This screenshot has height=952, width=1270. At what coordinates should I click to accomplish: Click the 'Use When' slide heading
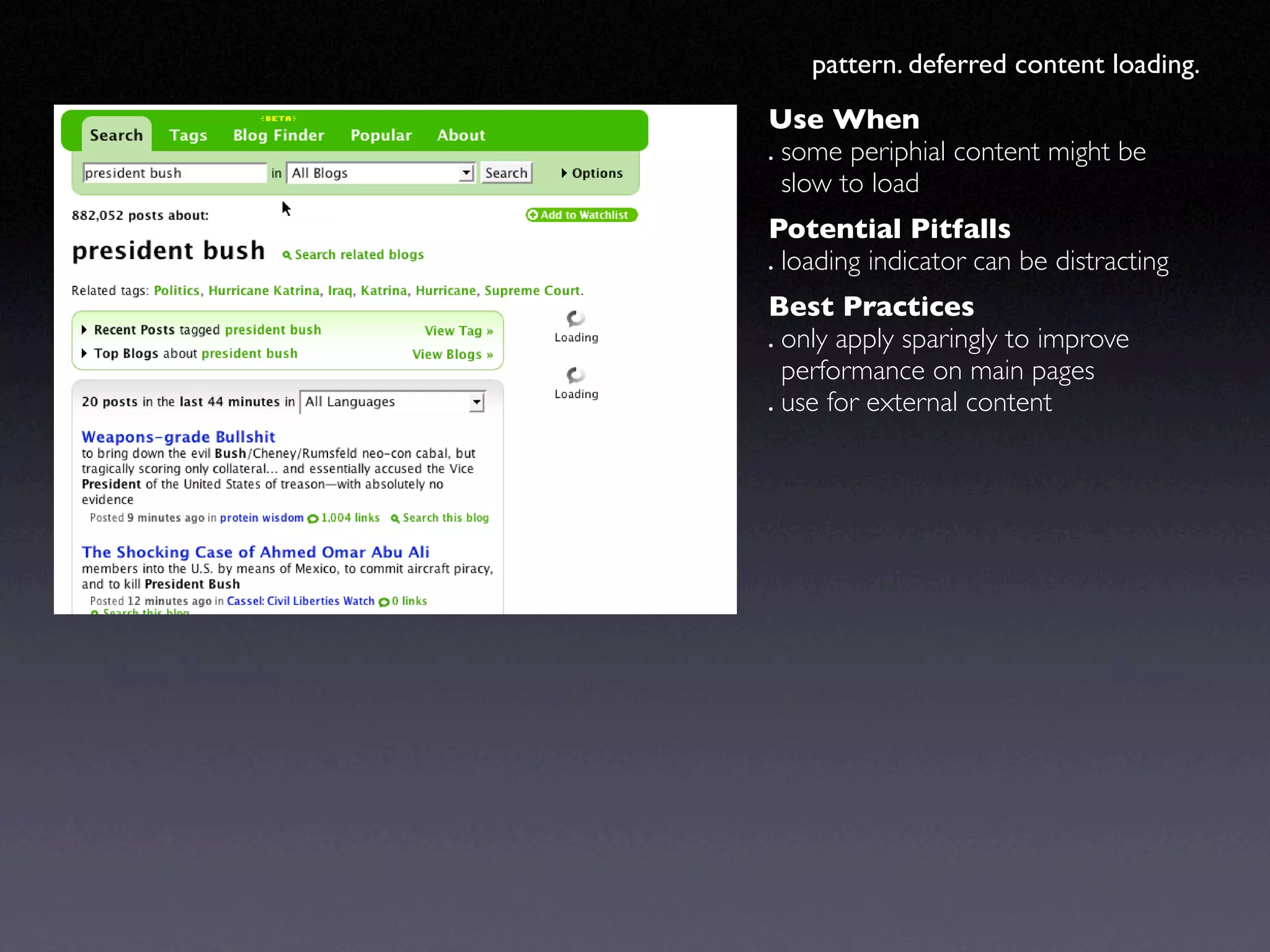pos(844,119)
